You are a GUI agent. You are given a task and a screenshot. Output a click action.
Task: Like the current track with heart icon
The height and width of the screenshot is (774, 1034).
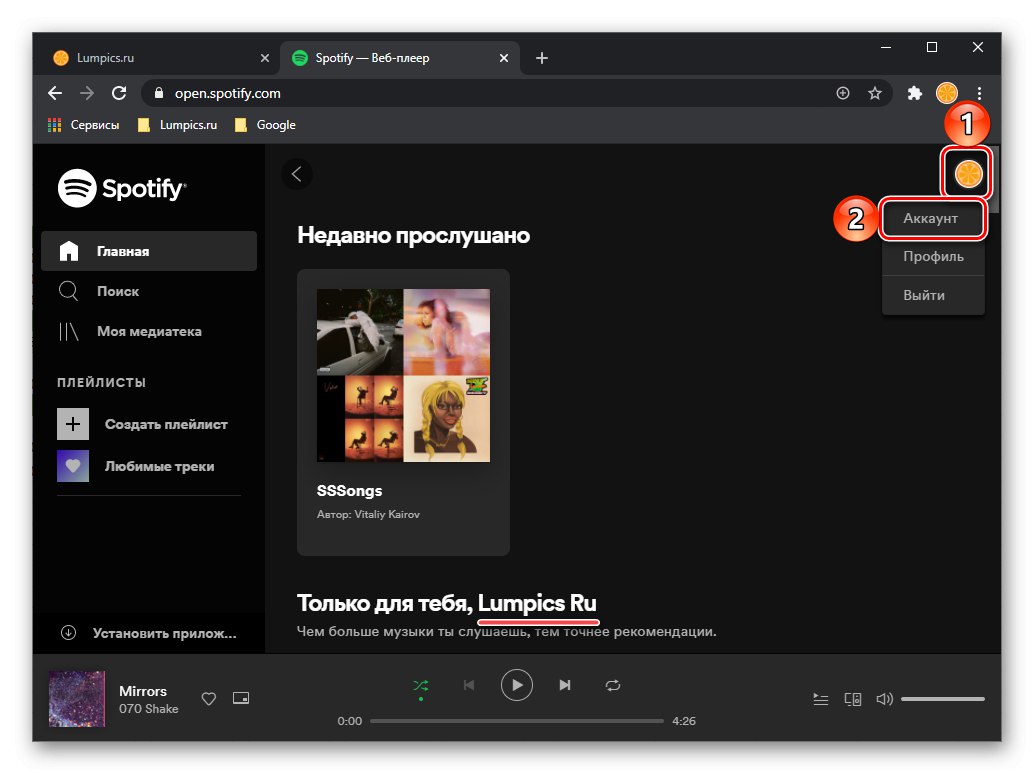click(208, 699)
